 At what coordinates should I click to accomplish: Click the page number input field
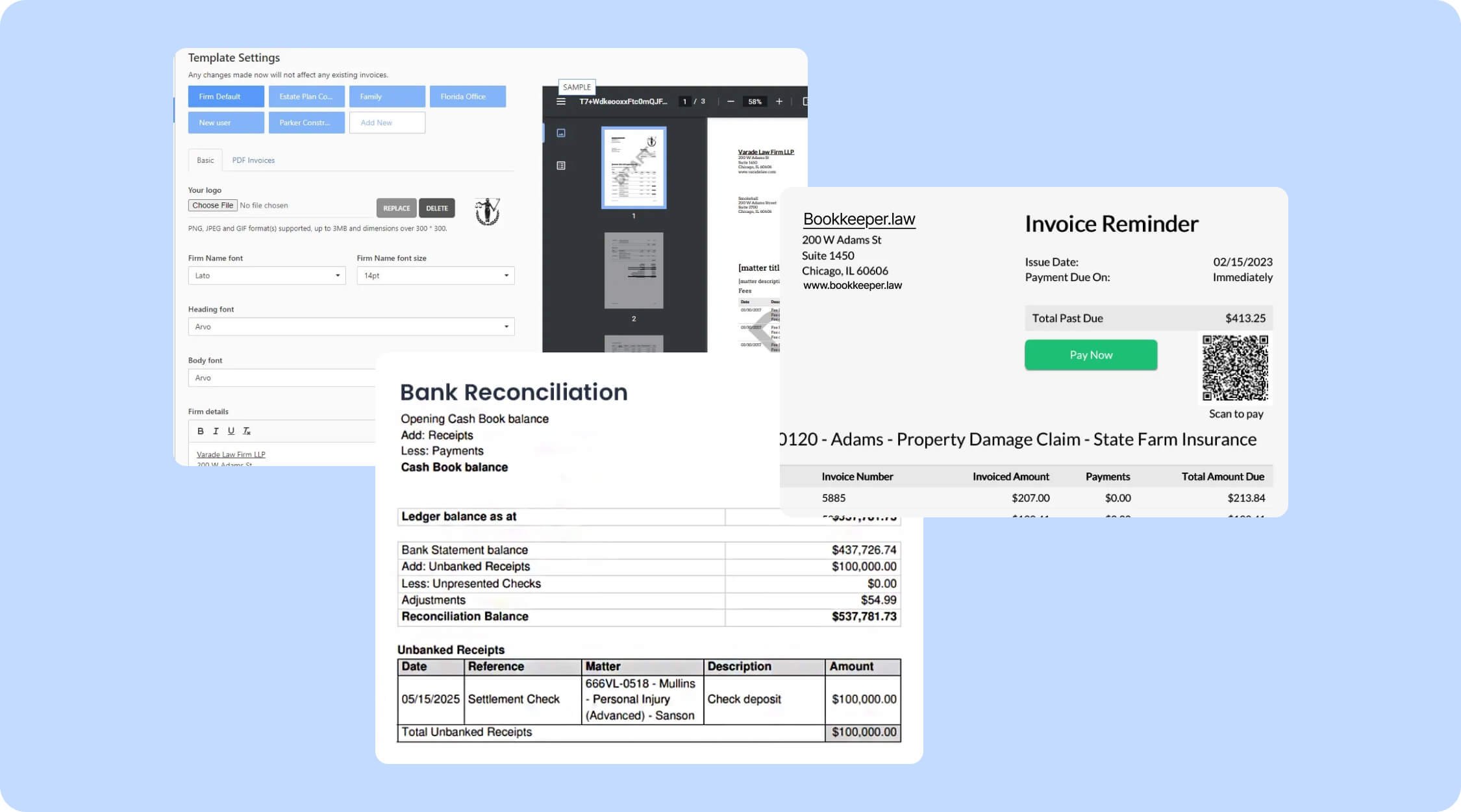684,101
